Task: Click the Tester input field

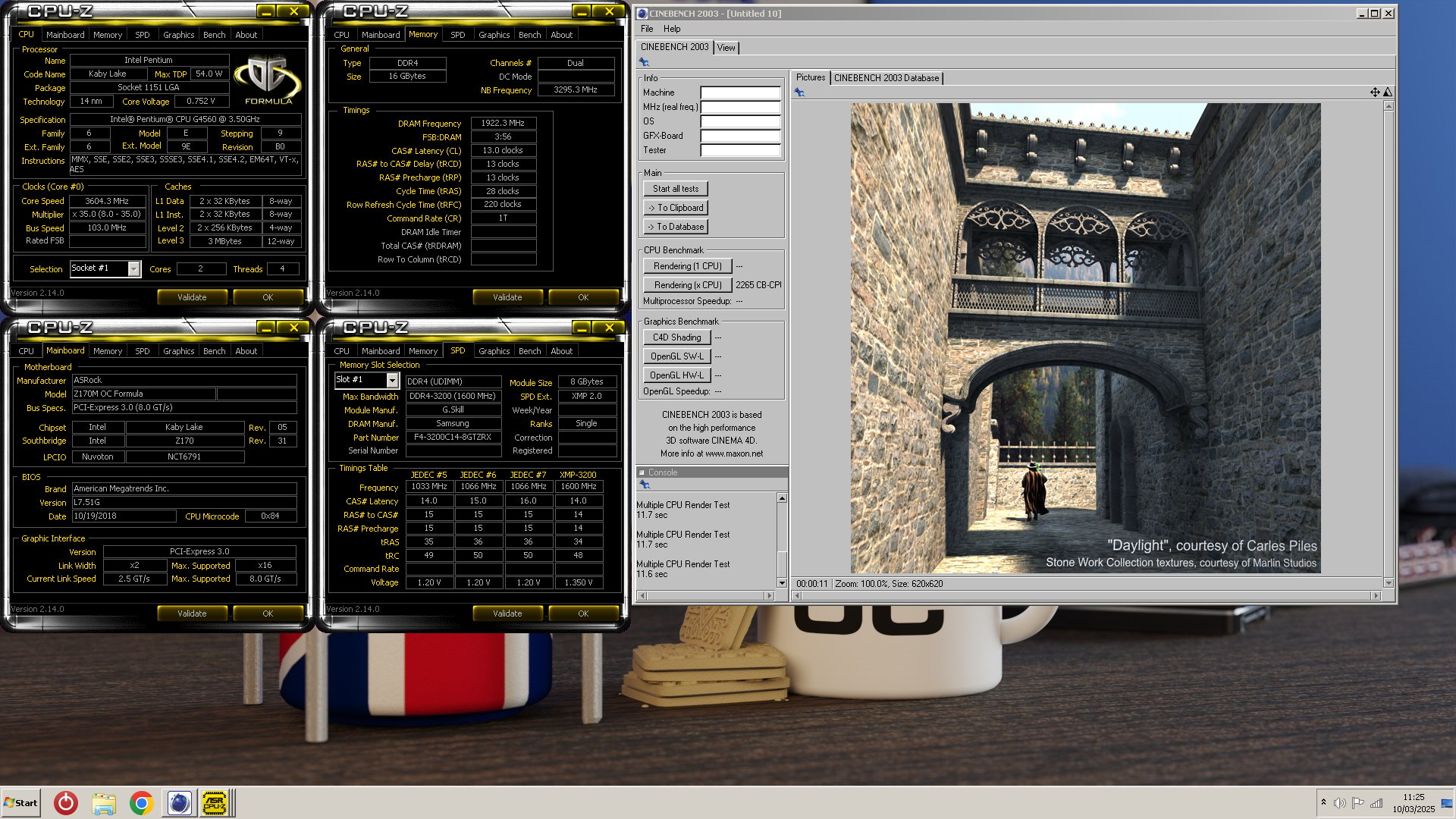Action: click(740, 150)
